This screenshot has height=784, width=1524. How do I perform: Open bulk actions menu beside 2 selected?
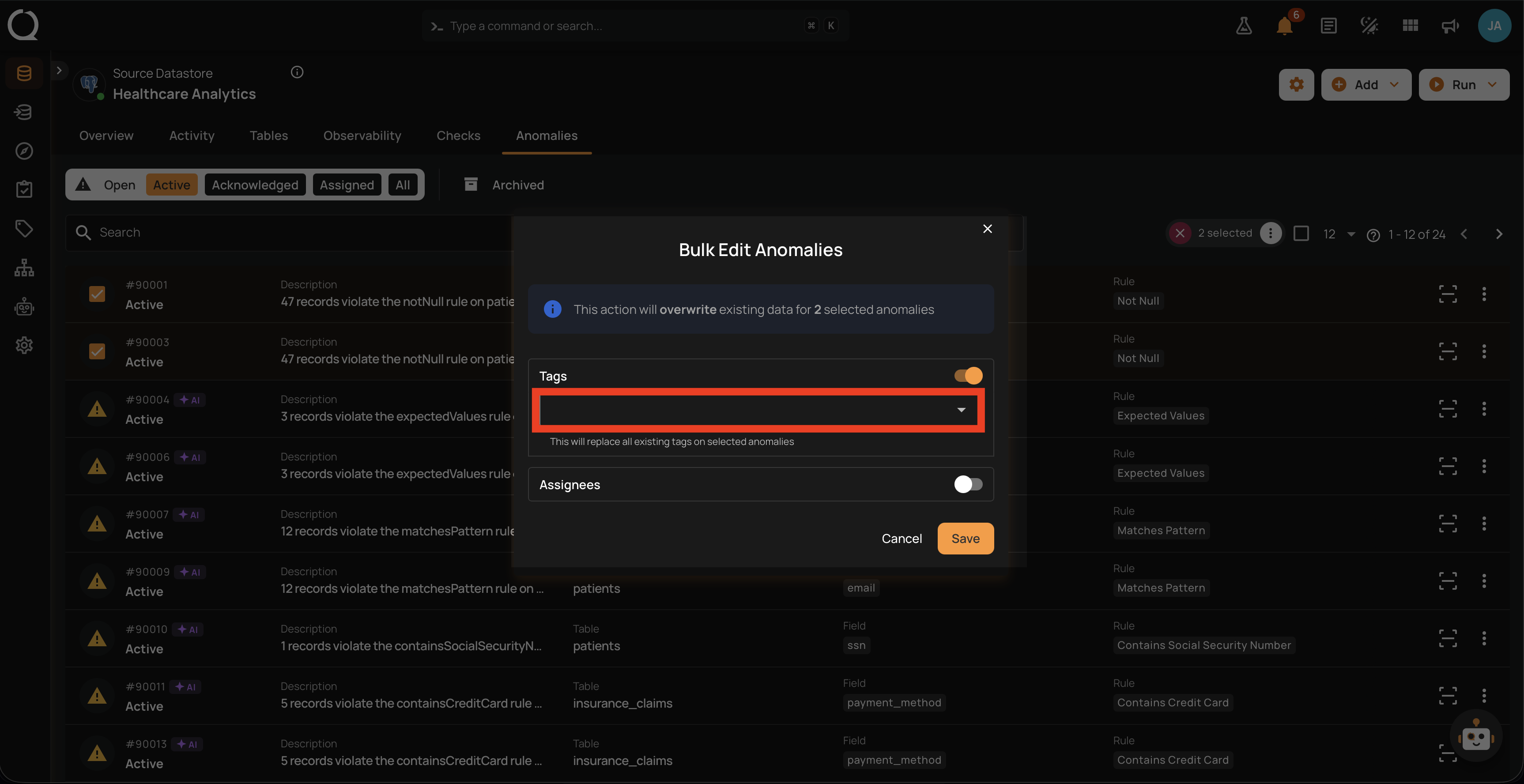(1270, 233)
